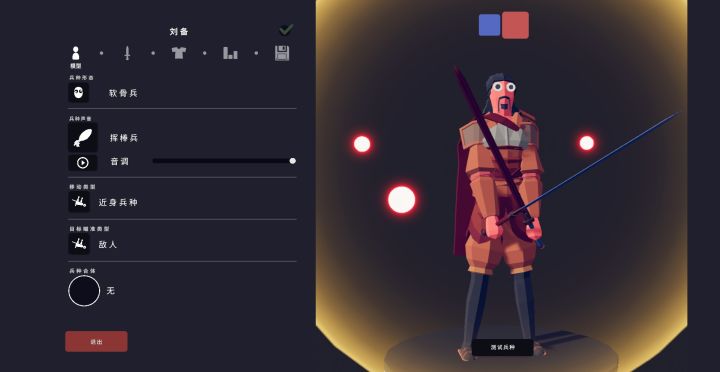This screenshot has height=372, width=720.
Task: Click the large glowing orb near the character's hands
Action: point(402,200)
